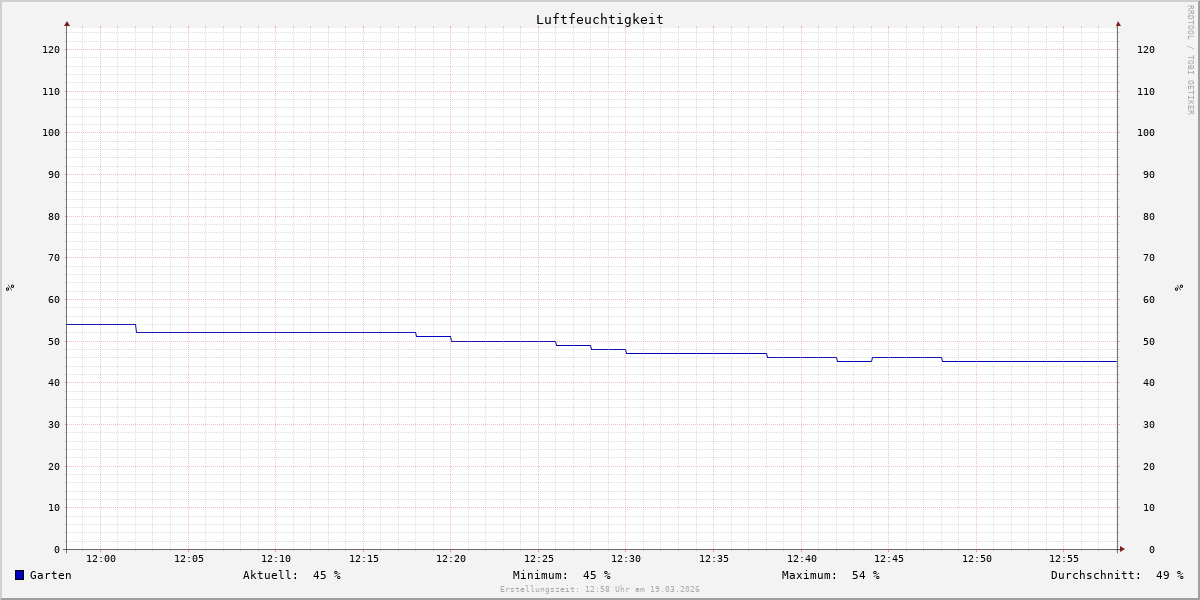Click the Minimum: 45 % value
The width and height of the screenshot is (1200, 600).
(562, 575)
